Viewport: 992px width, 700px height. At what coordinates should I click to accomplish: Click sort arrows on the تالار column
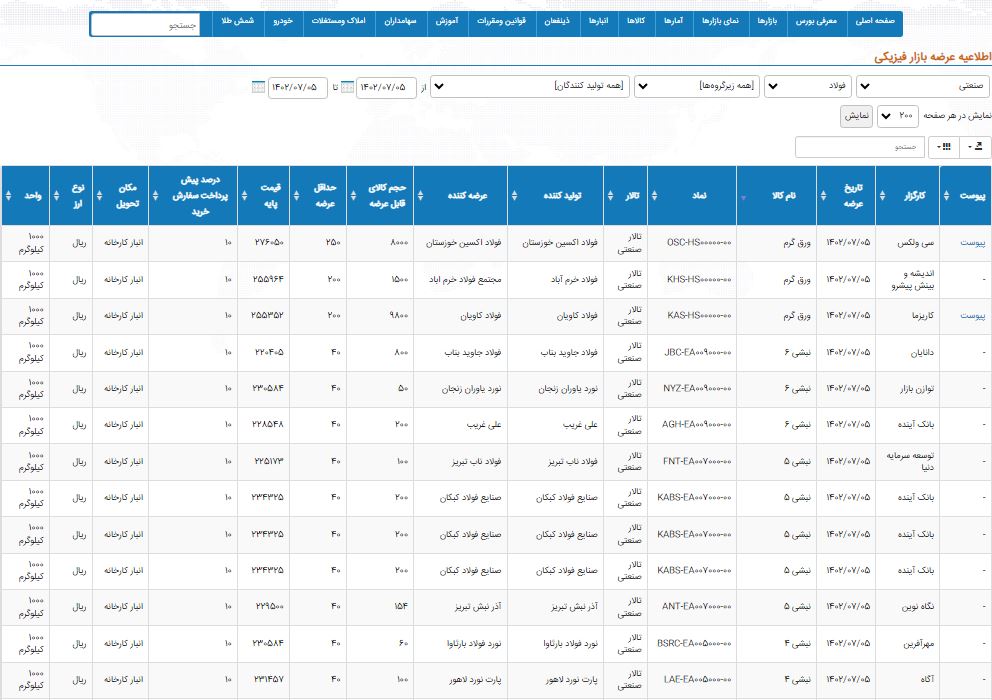(x=611, y=196)
